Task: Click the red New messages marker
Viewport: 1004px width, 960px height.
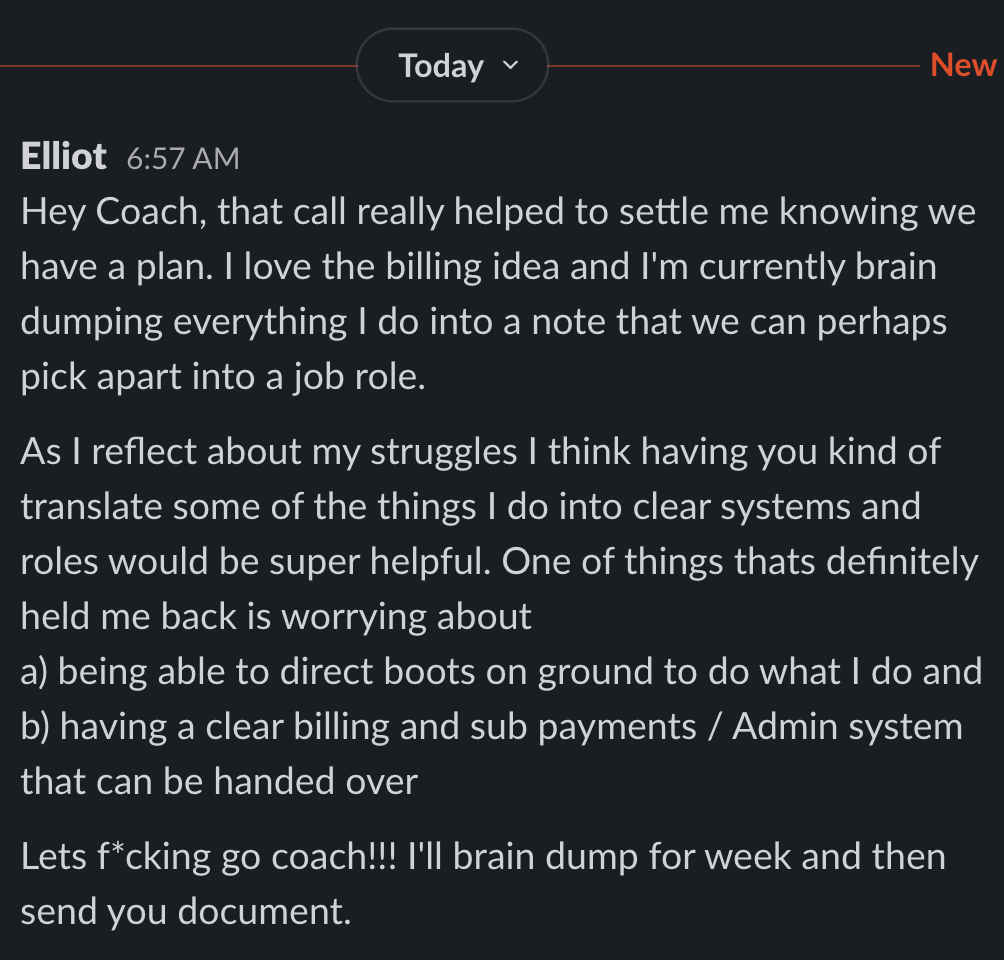Action: click(x=963, y=65)
